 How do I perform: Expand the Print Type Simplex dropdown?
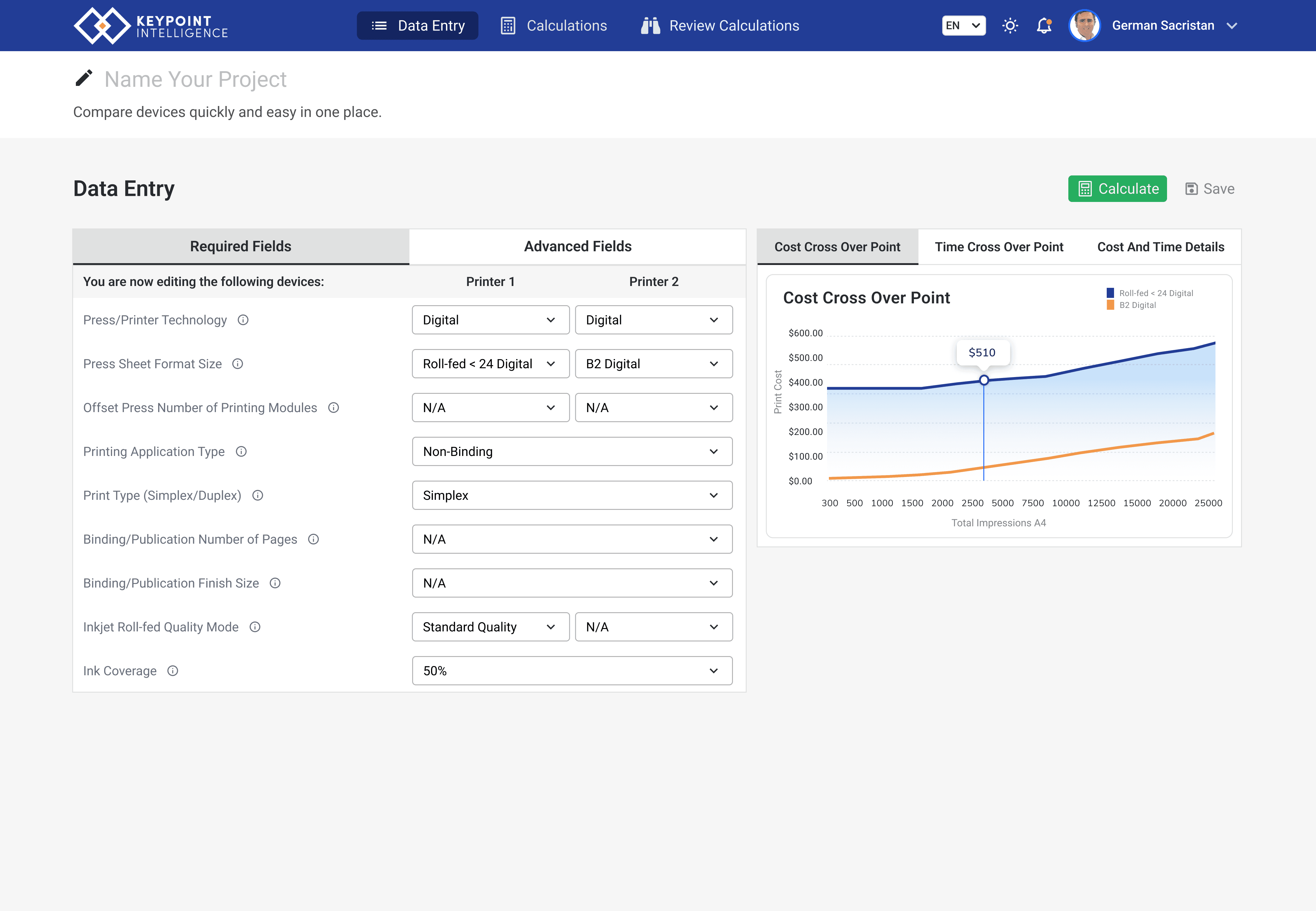[x=572, y=496]
